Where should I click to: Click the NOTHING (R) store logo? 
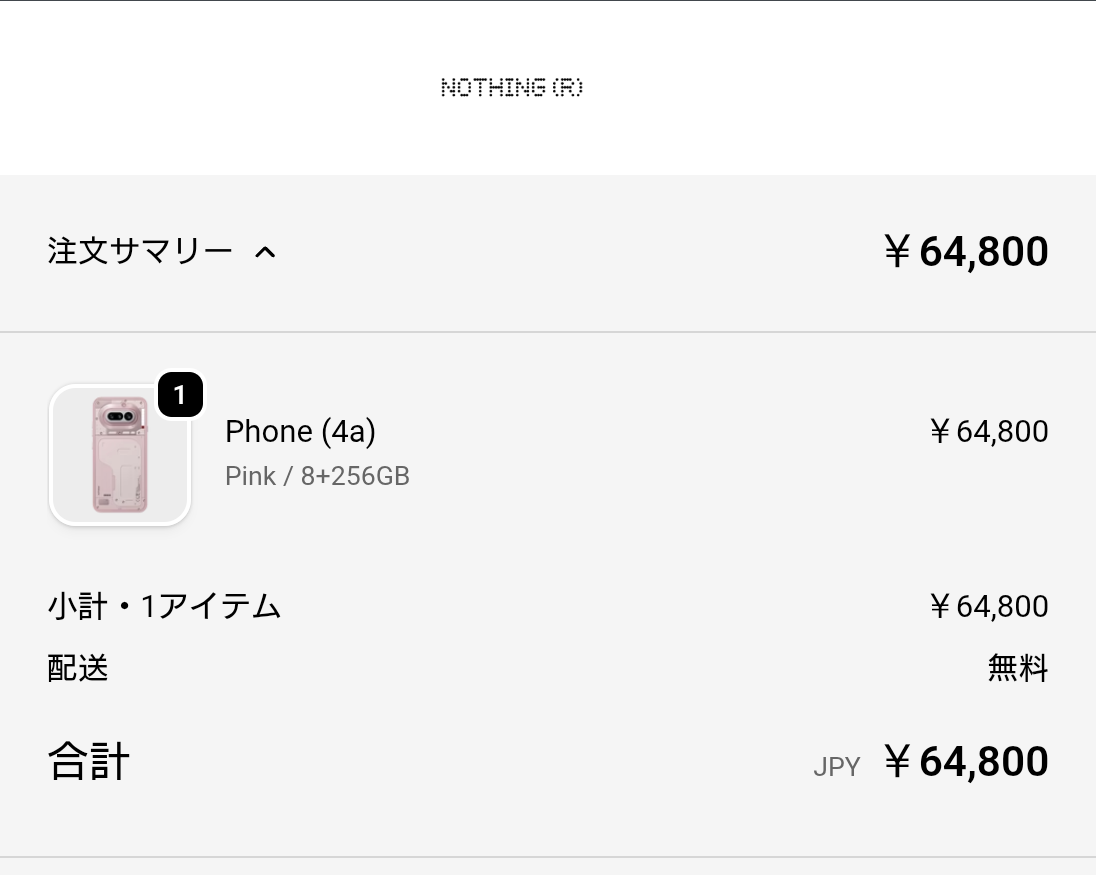(511, 88)
